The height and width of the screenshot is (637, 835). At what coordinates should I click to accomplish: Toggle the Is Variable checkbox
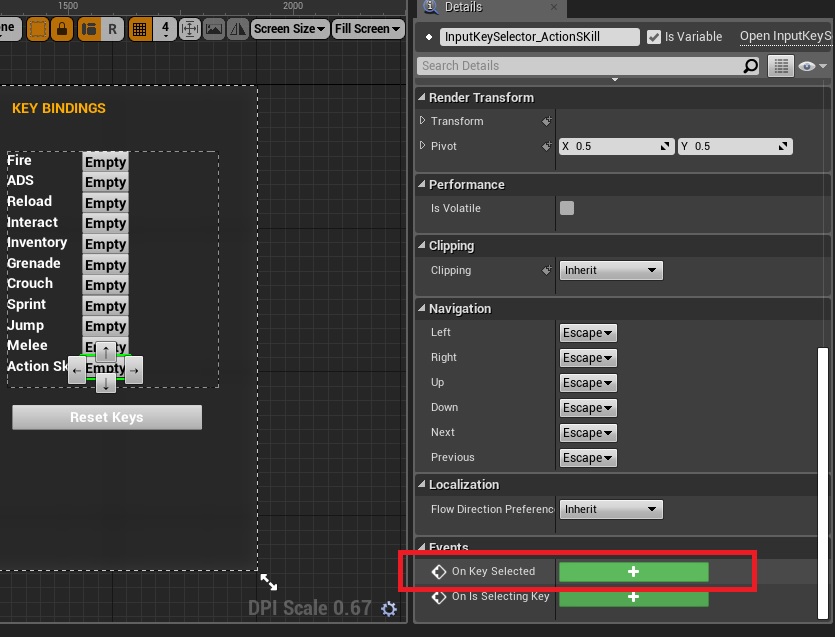tap(654, 37)
